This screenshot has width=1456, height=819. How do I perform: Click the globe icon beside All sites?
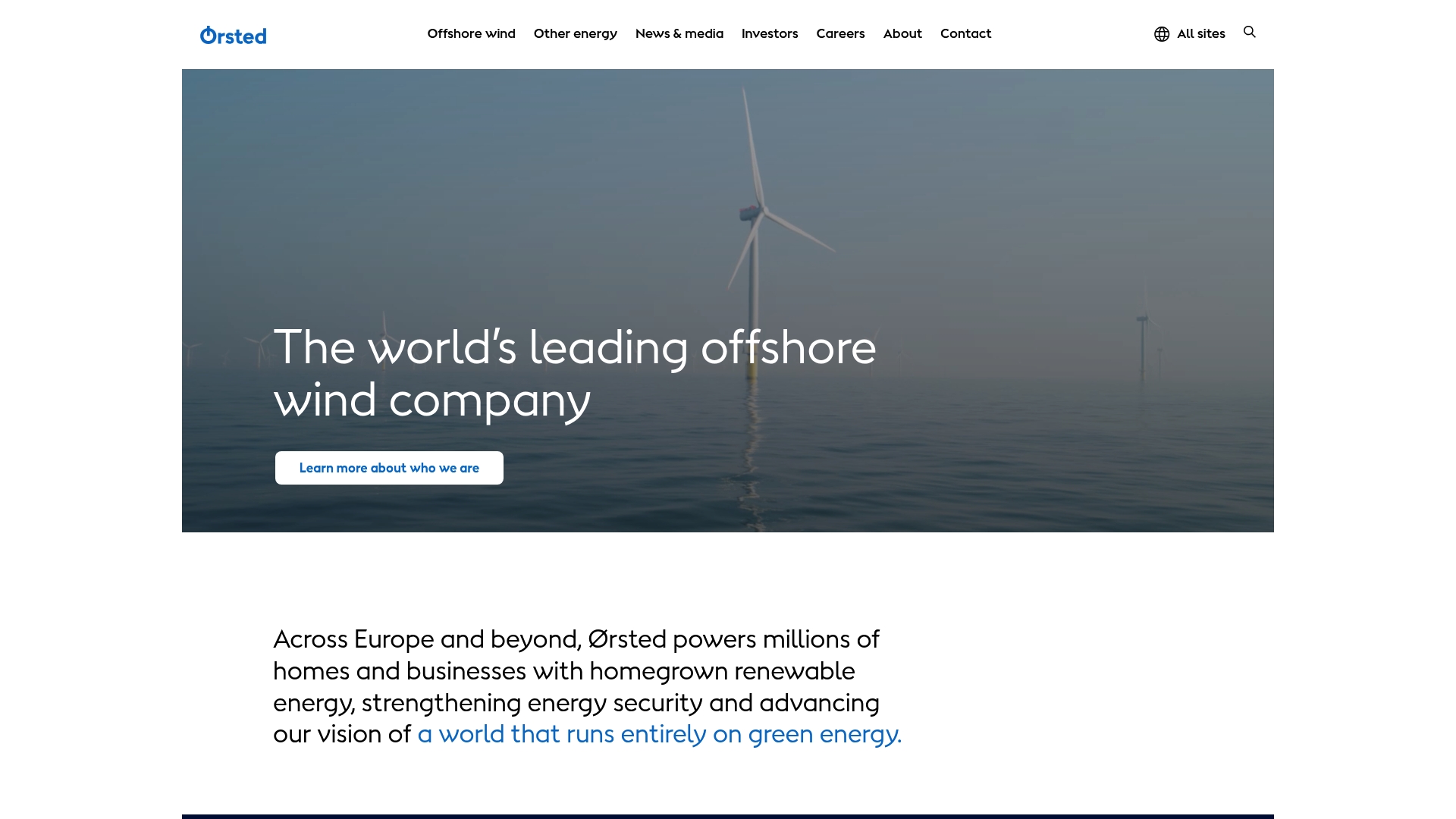point(1162,34)
